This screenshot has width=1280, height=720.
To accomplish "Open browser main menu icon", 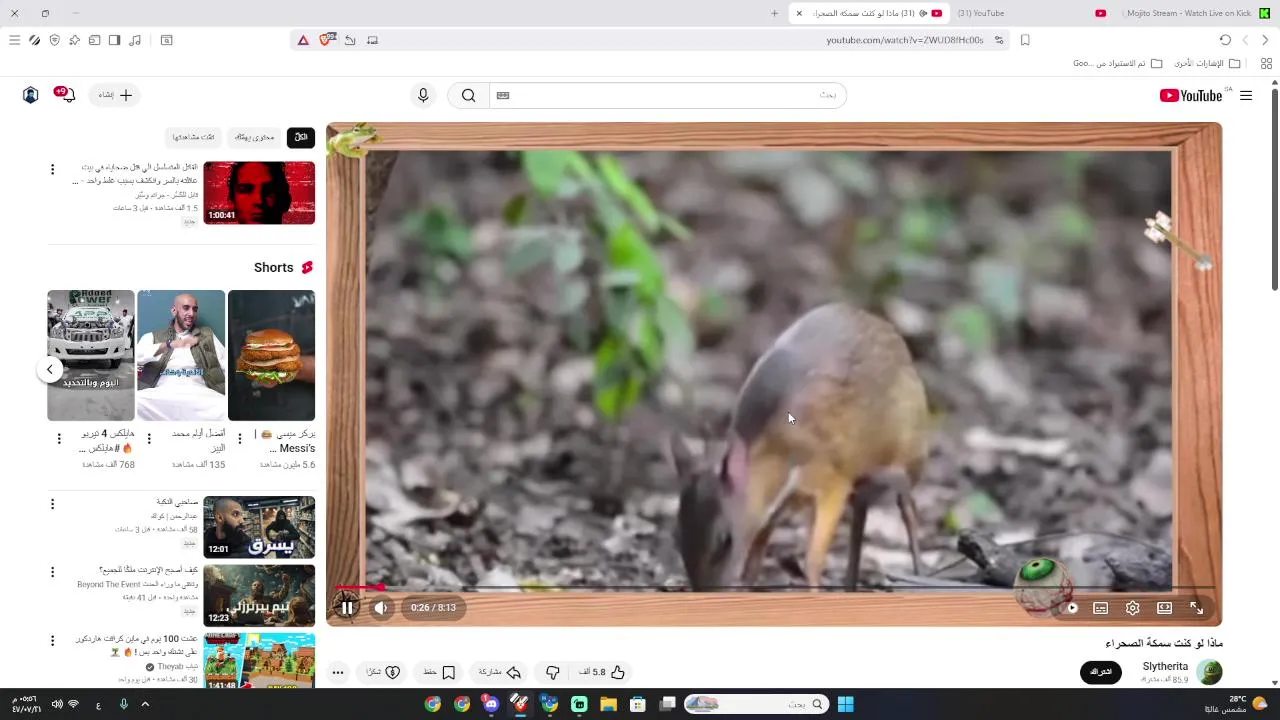I will tap(14, 40).
